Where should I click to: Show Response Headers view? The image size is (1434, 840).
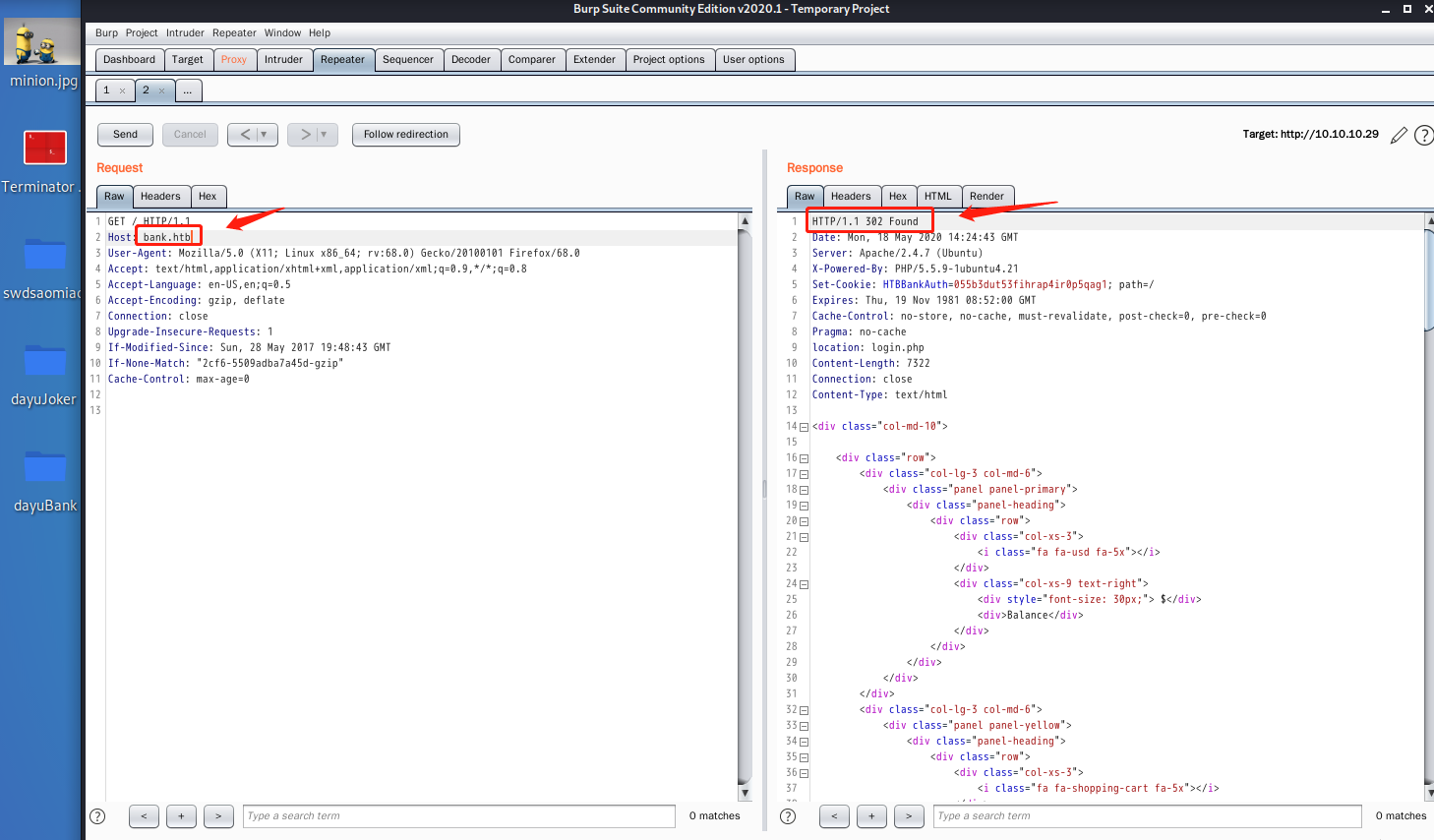tap(851, 197)
